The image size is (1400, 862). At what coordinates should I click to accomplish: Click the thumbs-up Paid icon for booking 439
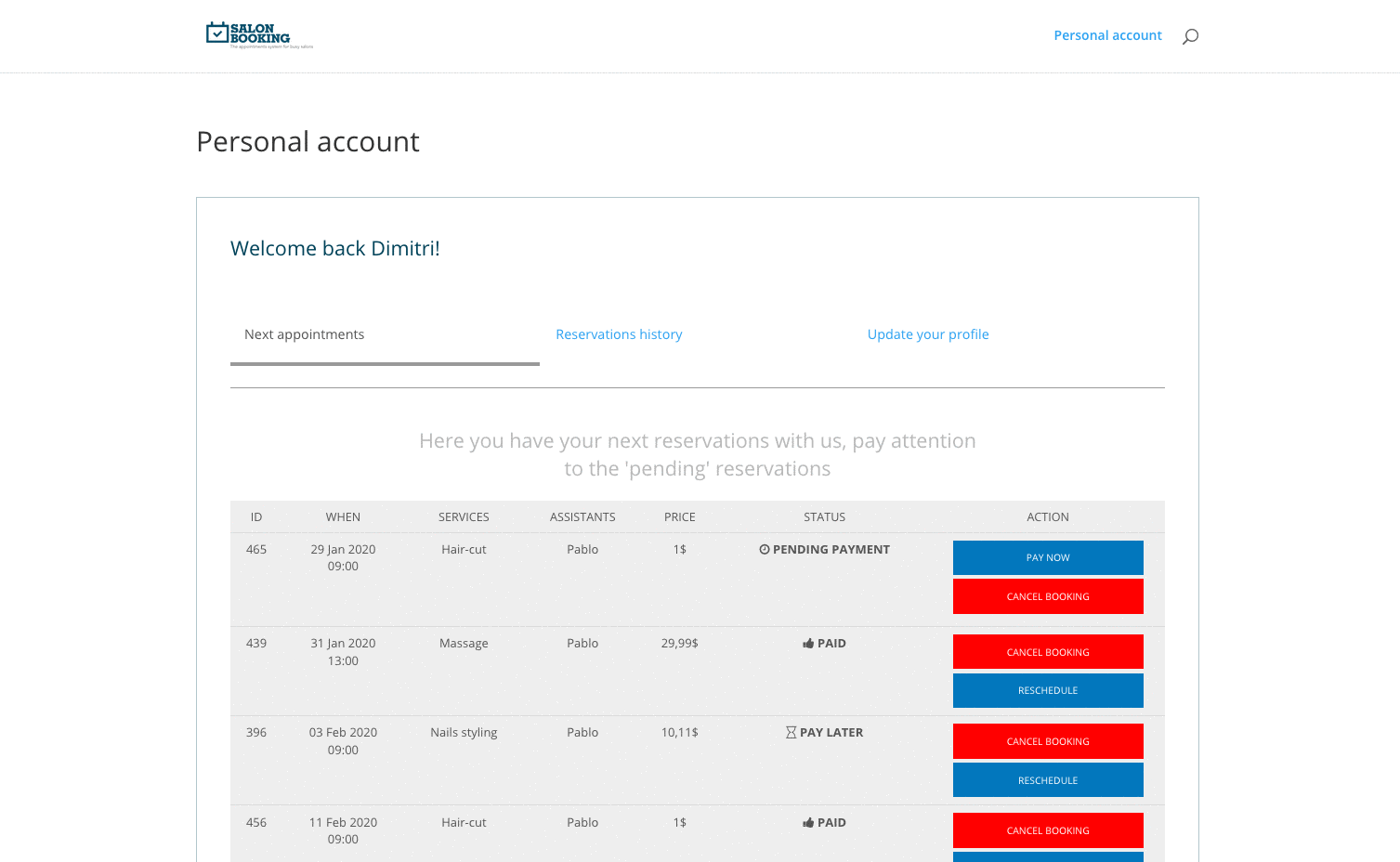808,644
